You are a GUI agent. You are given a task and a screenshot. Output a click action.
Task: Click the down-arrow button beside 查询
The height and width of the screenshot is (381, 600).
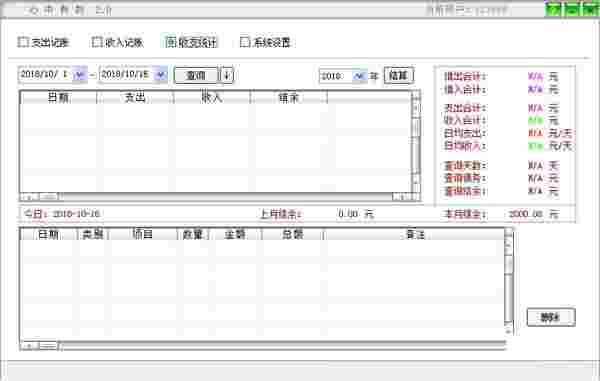227,75
